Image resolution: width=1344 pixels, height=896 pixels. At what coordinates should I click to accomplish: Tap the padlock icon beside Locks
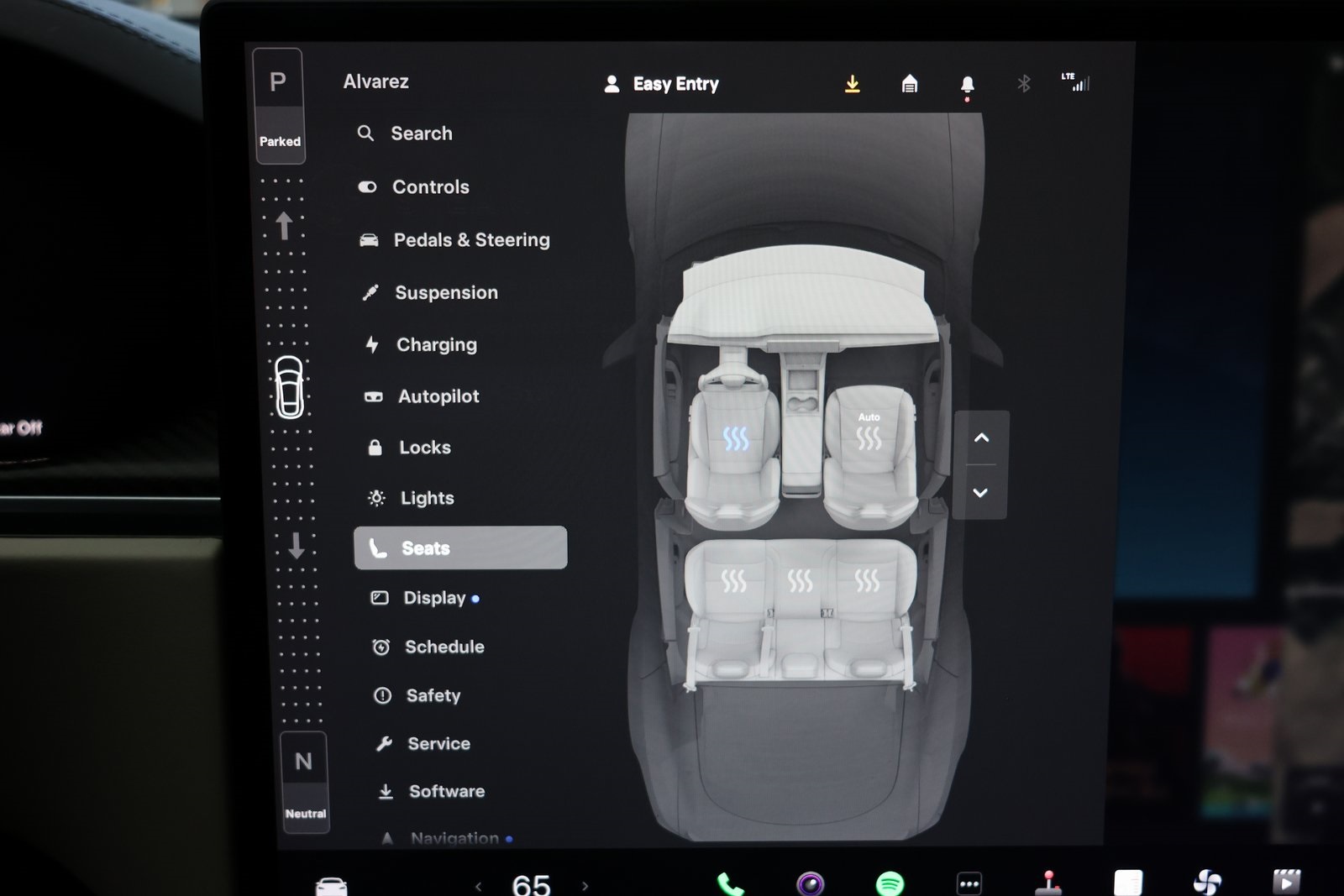(x=375, y=448)
